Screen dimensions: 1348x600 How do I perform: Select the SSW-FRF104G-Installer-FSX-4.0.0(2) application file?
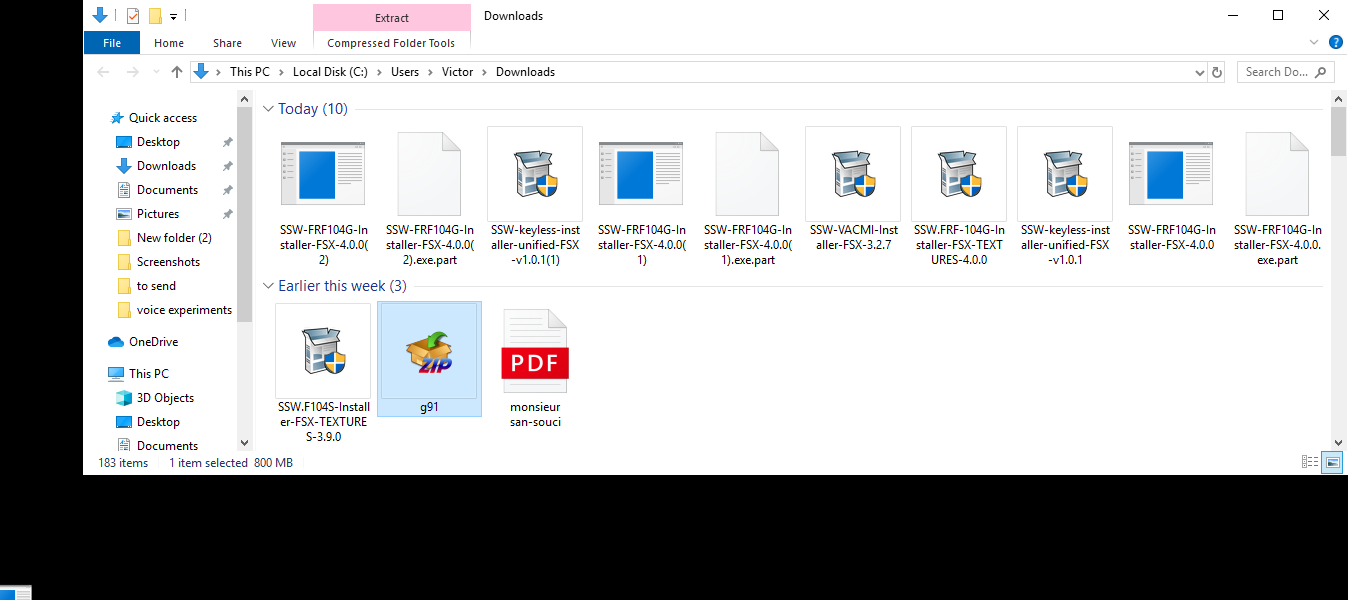coord(323,198)
